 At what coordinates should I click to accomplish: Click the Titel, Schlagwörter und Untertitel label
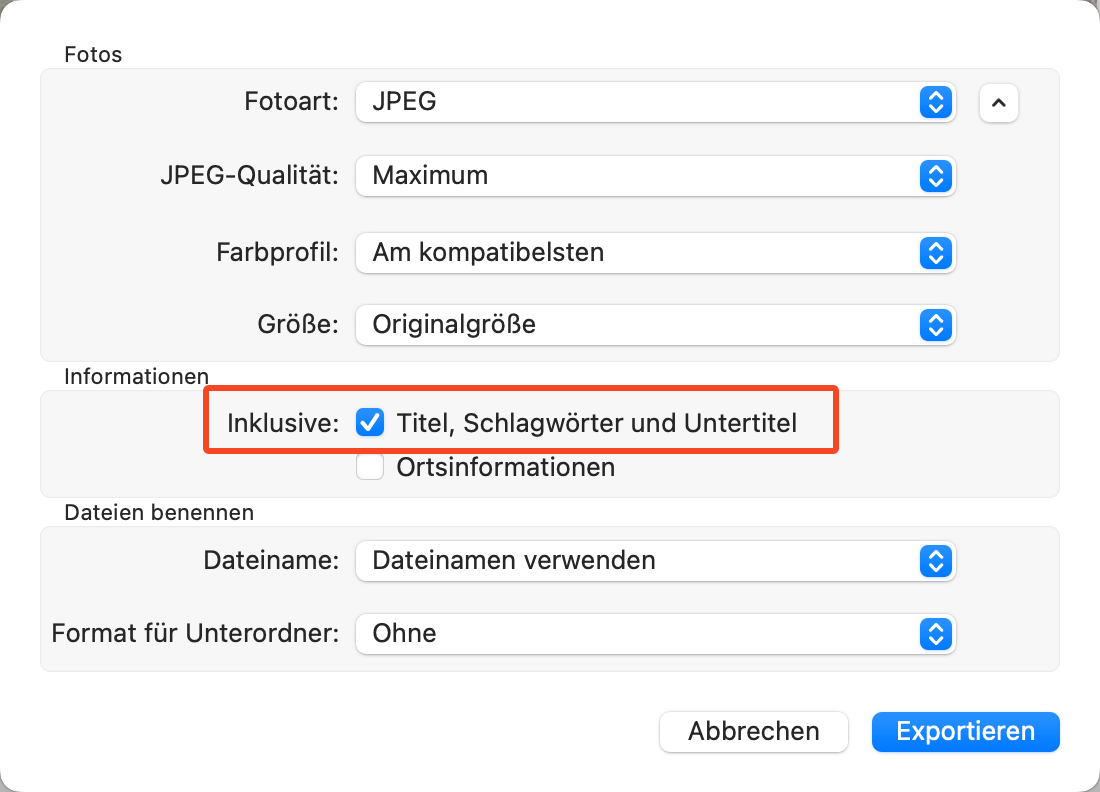tap(596, 423)
